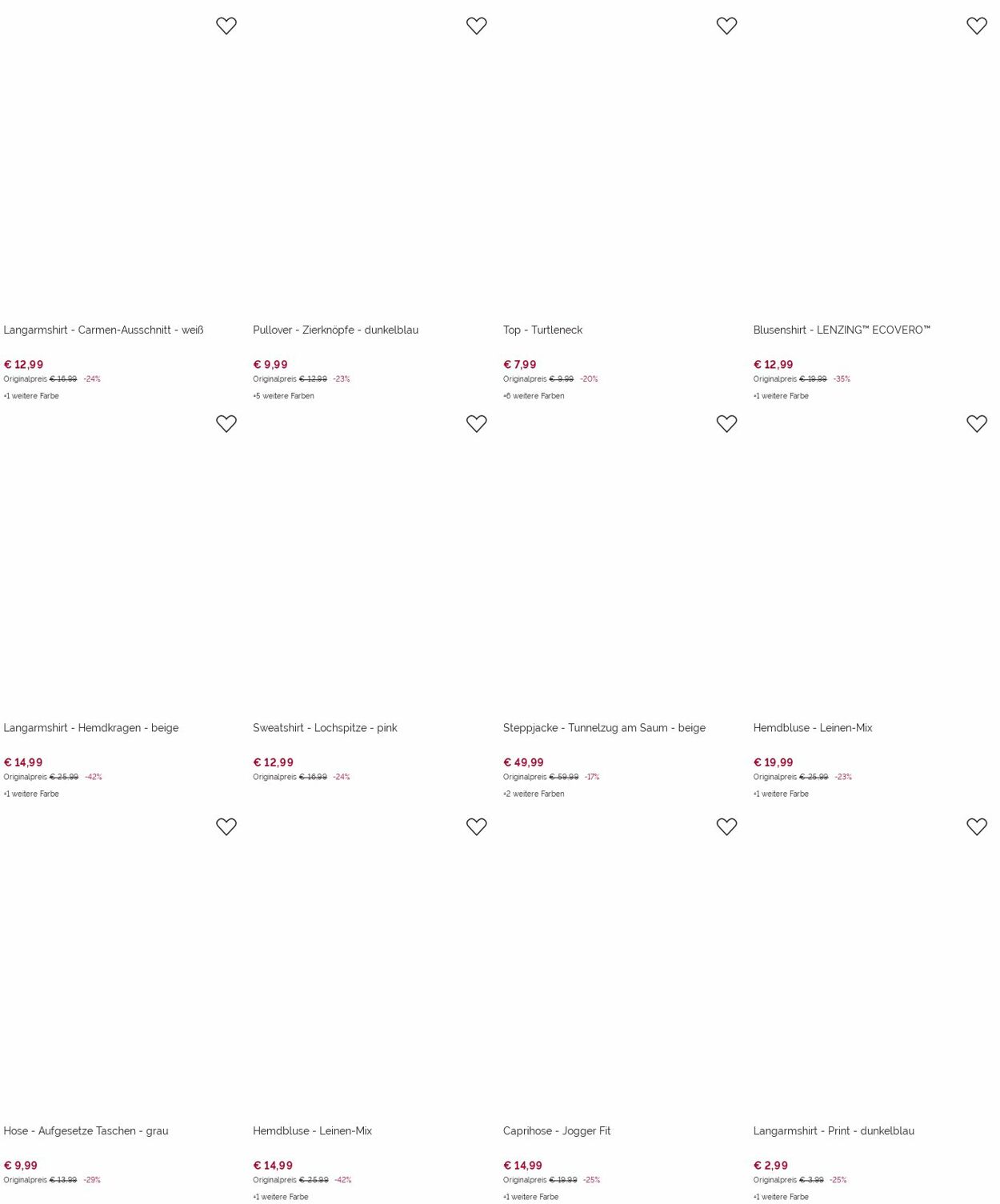Open Caprihose - Jogger Fit product

point(557,1131)
